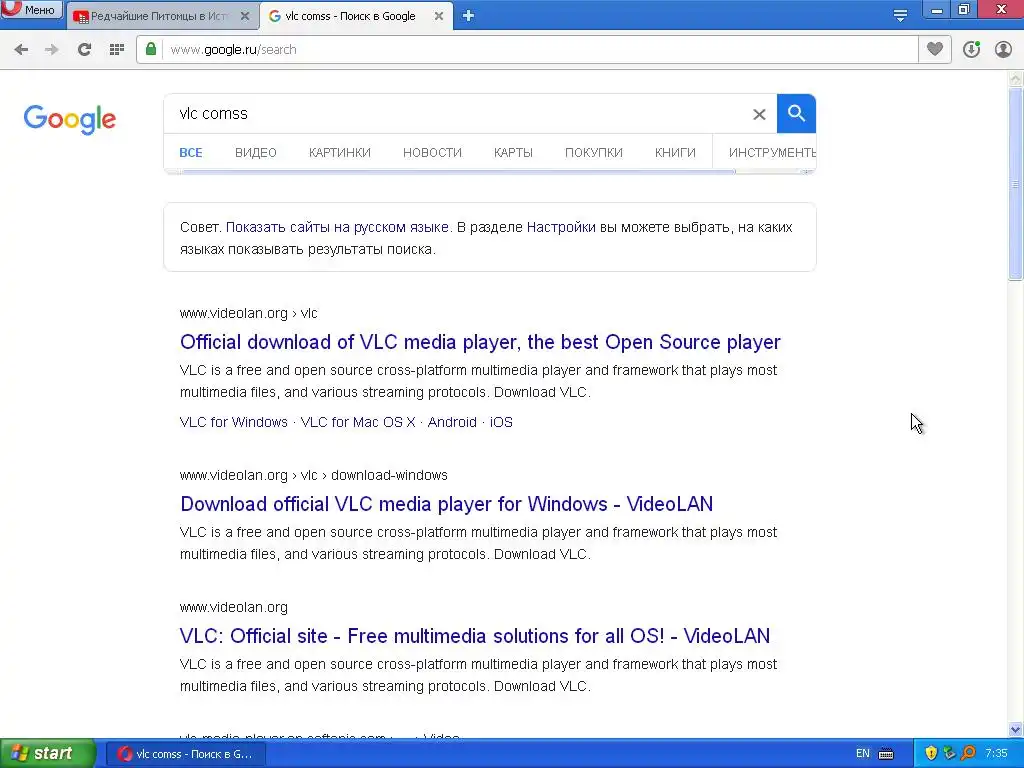Viewport: 1024px width, 768px height.
Task: Open the security shield tray icon
Action: click(931, 754)
